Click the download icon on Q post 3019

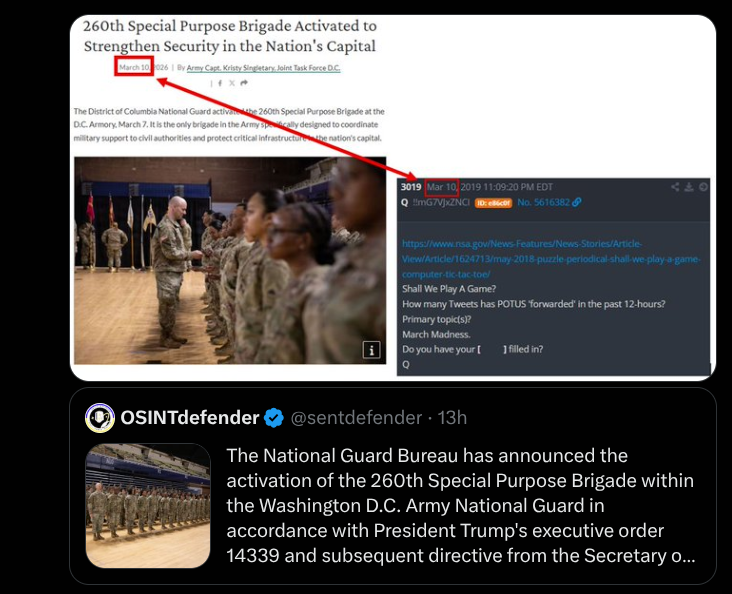pos(689,187)
